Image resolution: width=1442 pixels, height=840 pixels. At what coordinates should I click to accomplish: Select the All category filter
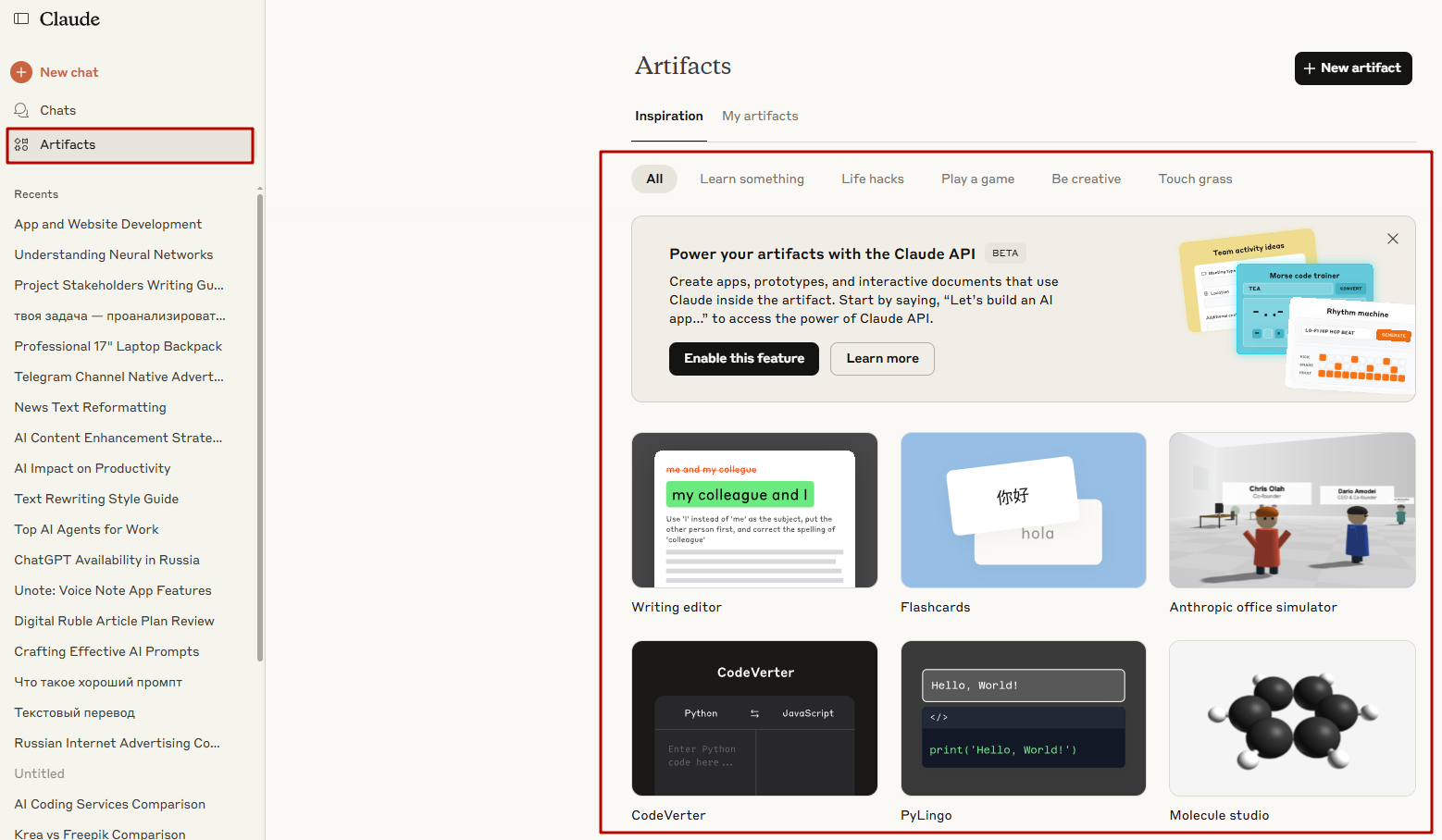tap(654, 179)
